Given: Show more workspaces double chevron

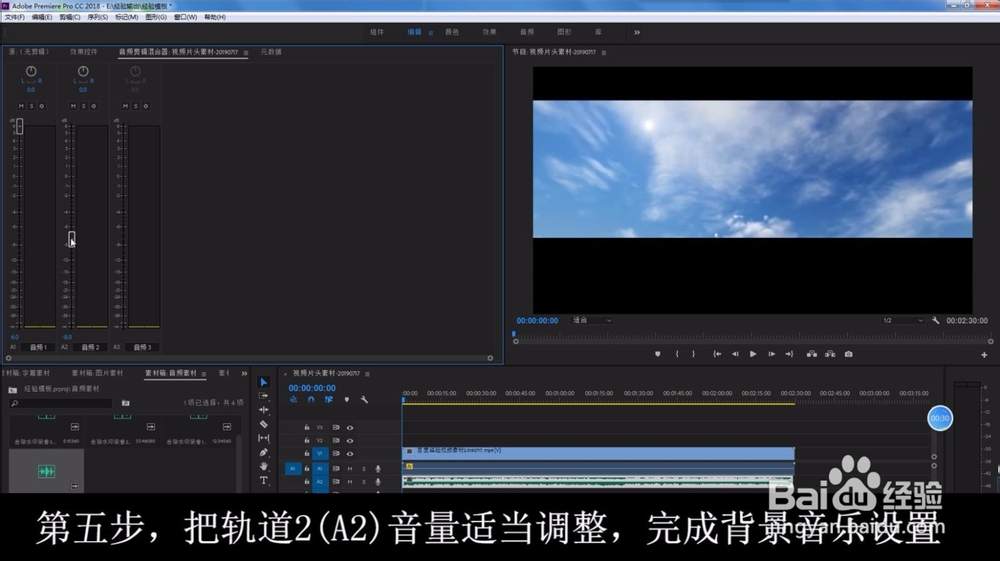Looking at the screenshot, I should tap(636, 32).
